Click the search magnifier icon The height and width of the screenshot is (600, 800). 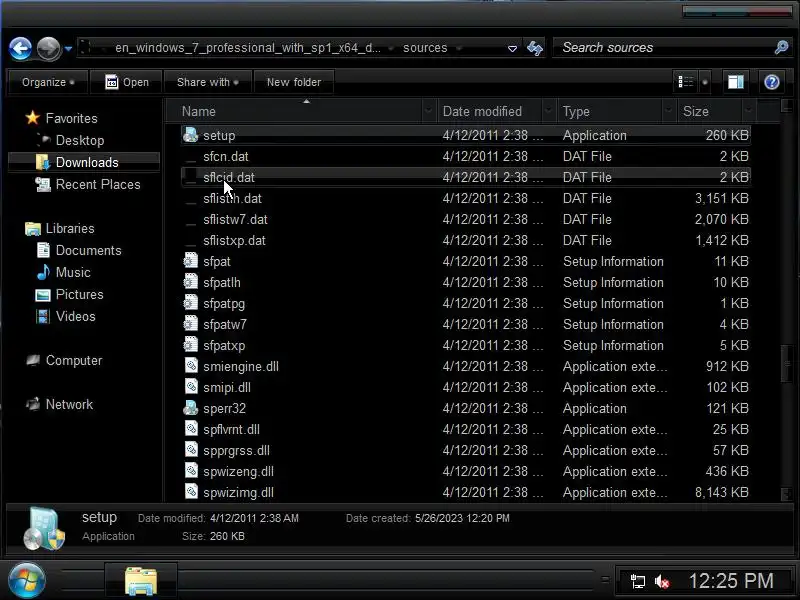[781, 47]
